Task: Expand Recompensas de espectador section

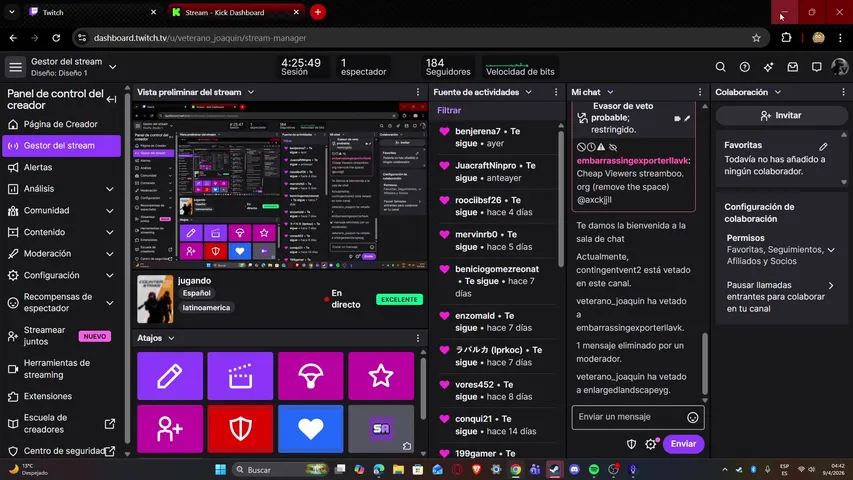Action: point(109,303)
